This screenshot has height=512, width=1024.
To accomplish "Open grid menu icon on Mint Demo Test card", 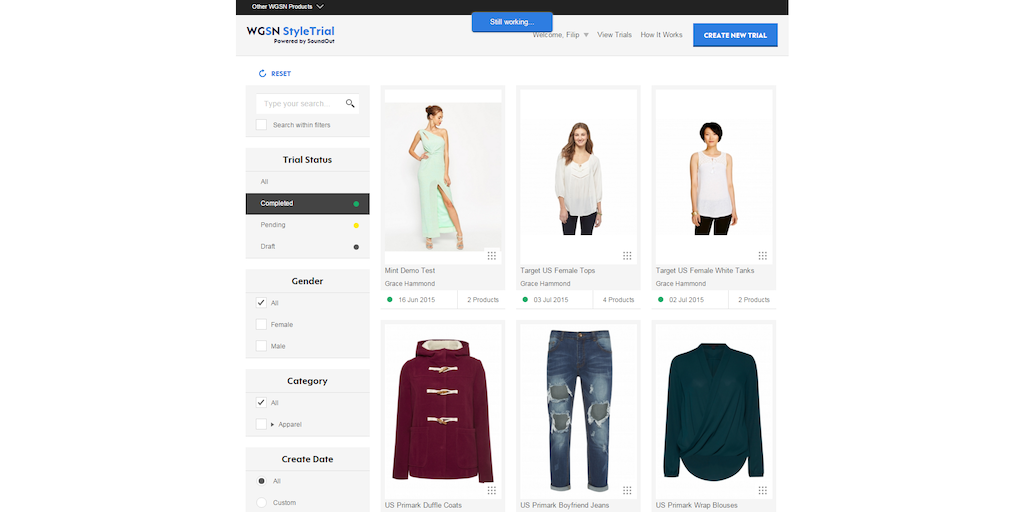I will coord(492,255).
